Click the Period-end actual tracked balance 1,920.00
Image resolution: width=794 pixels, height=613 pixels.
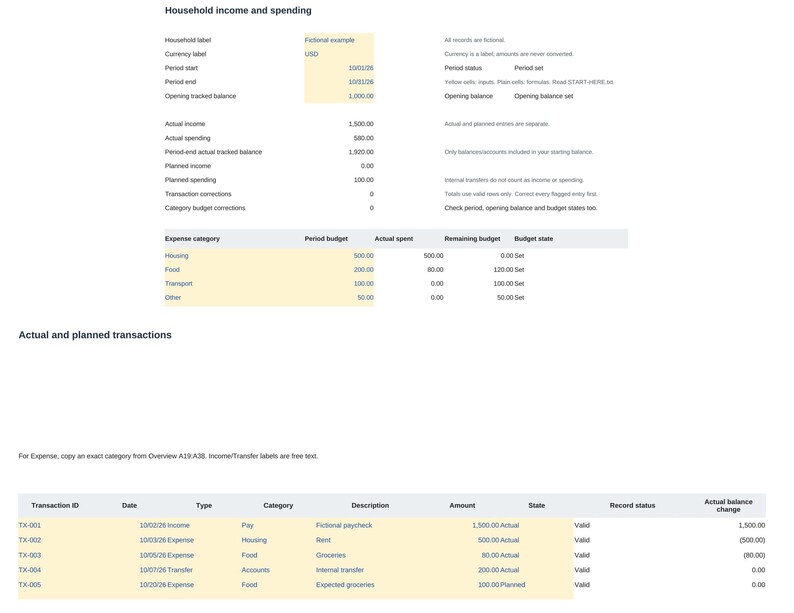pyautogui.click(x=361, y=152)
